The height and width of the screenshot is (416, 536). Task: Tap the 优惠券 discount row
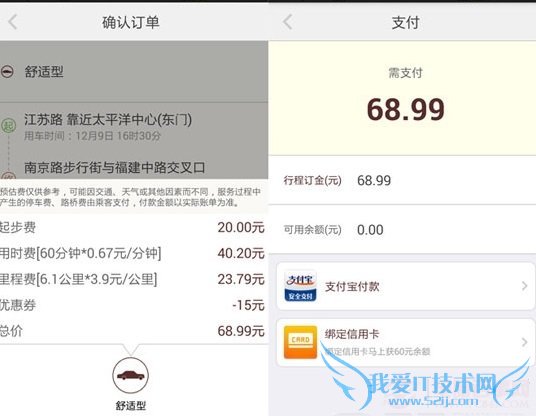click(132, 305)
